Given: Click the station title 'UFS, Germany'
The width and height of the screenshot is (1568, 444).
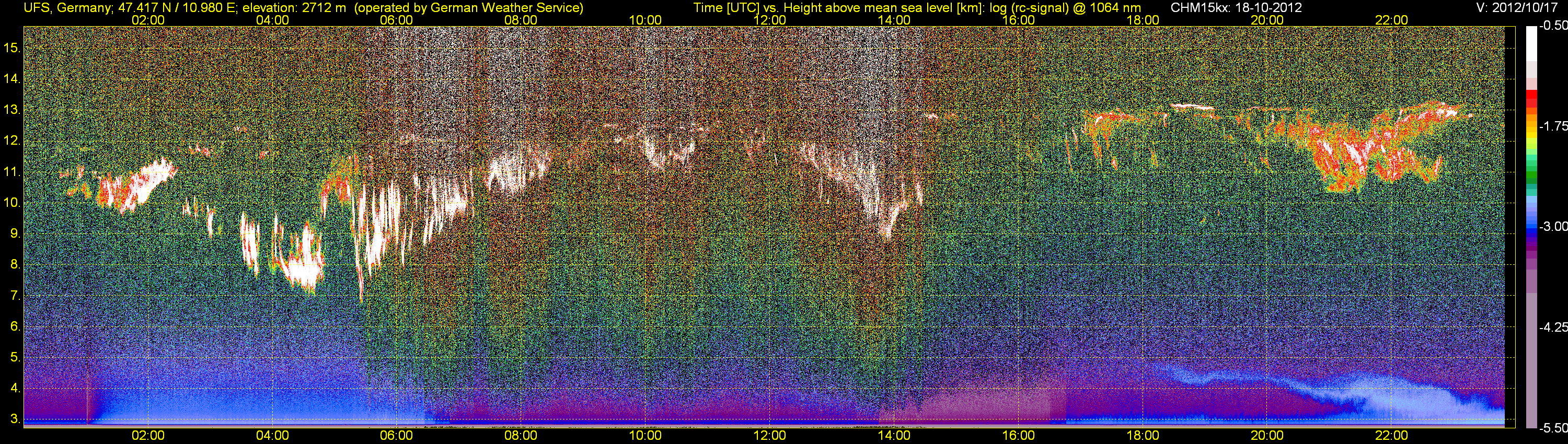Looking at the screenshot, I should 67,8.
